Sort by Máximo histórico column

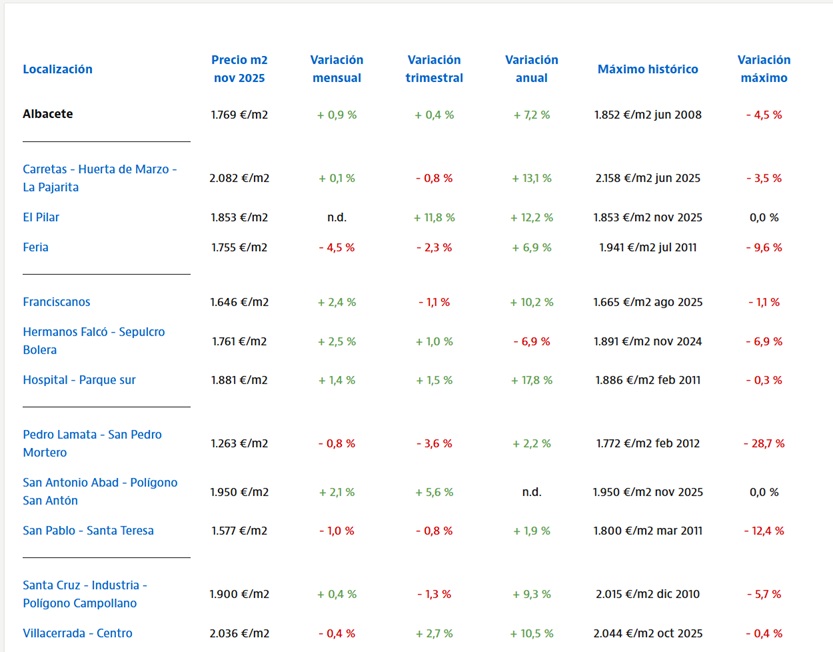647,69
